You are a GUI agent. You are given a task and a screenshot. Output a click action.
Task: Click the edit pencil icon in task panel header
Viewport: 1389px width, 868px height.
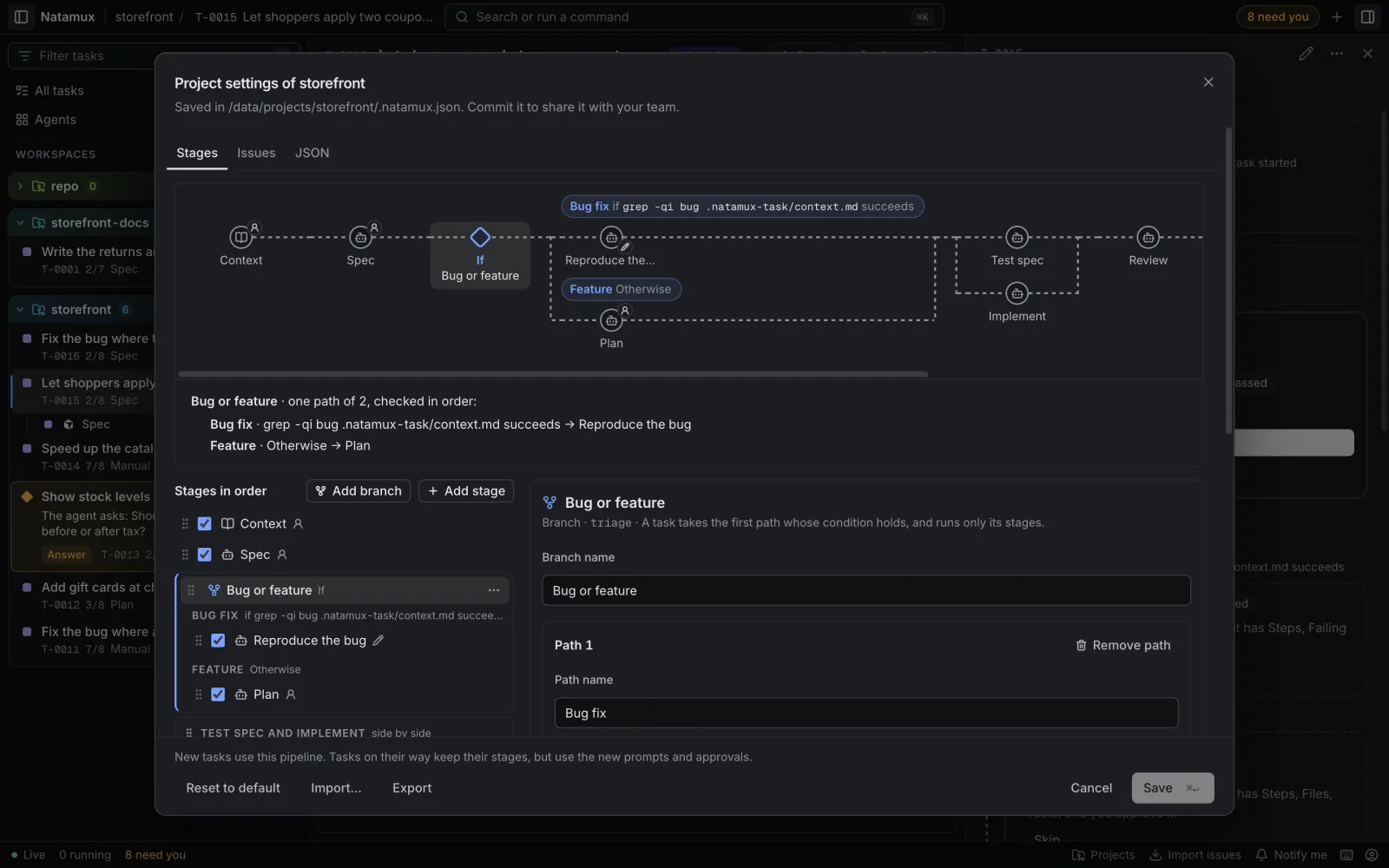[x=1306, y=54]
